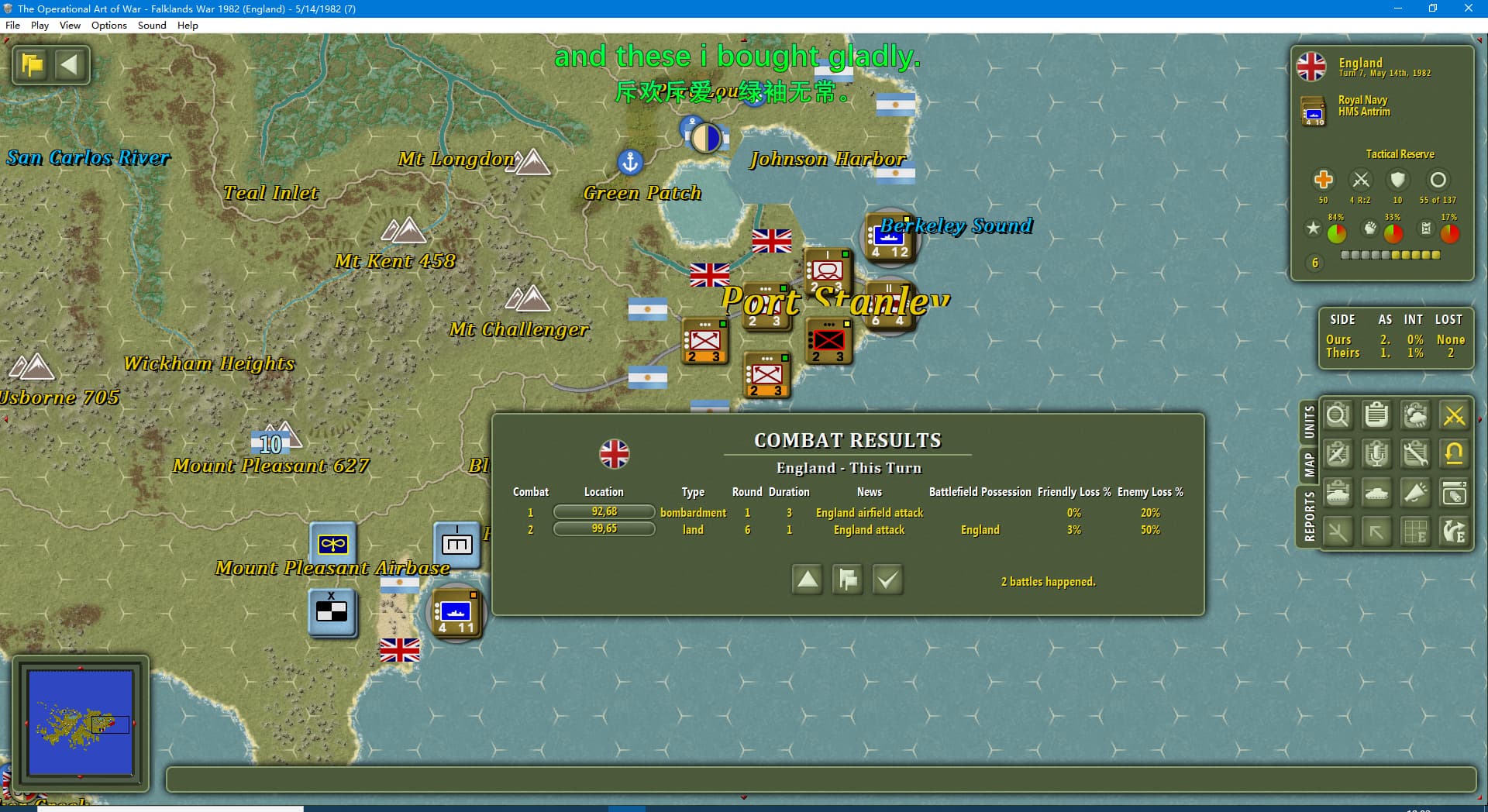Click the HMS Antrim unit portrait
1488x812 pixels.
click(1314, 111)
